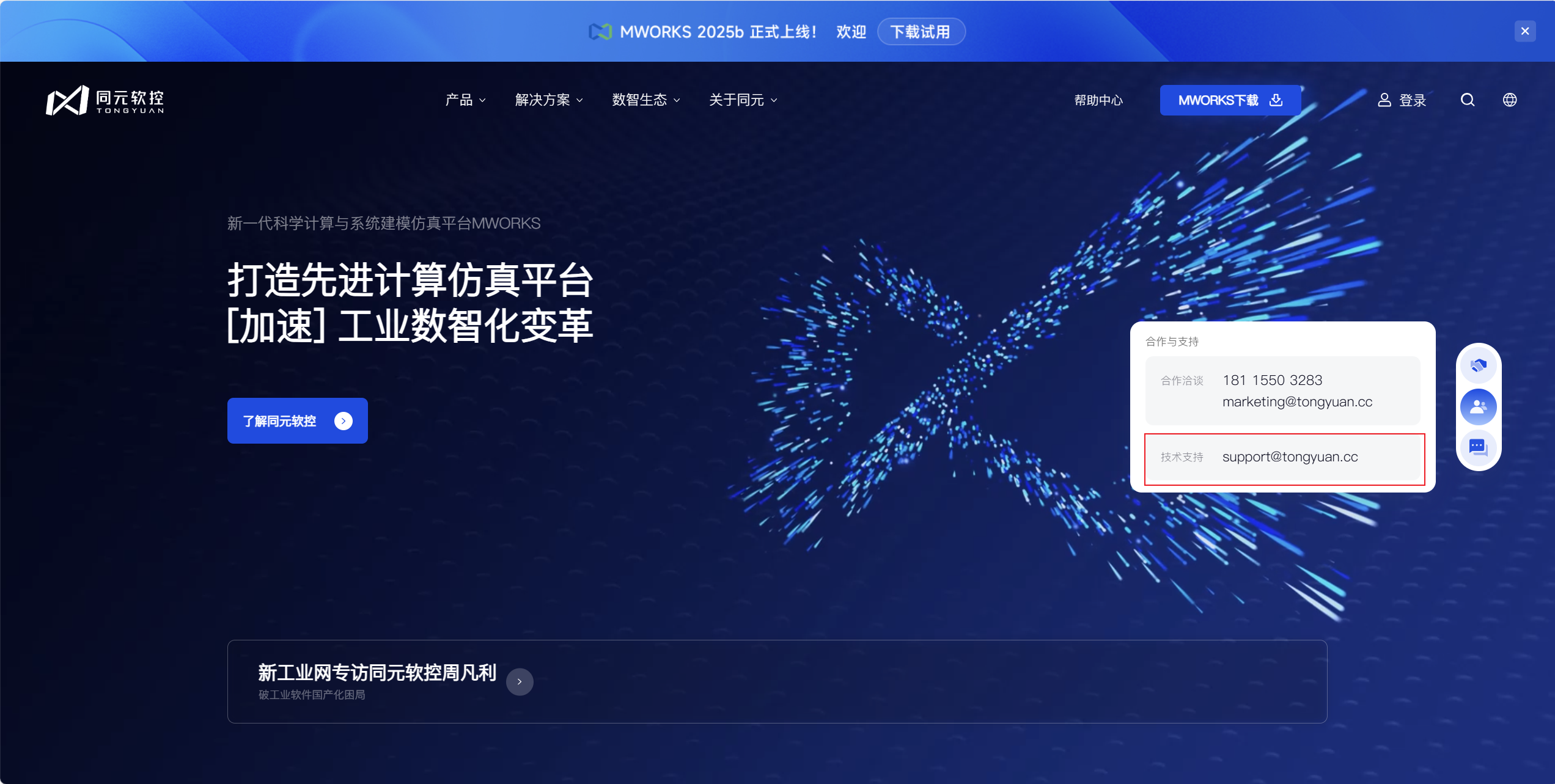The width and height of the screenshot is (1555, 784).
Task: Open the 新工业网专访同元软控周凡利 headline
Action: click(x=377, y=672)
